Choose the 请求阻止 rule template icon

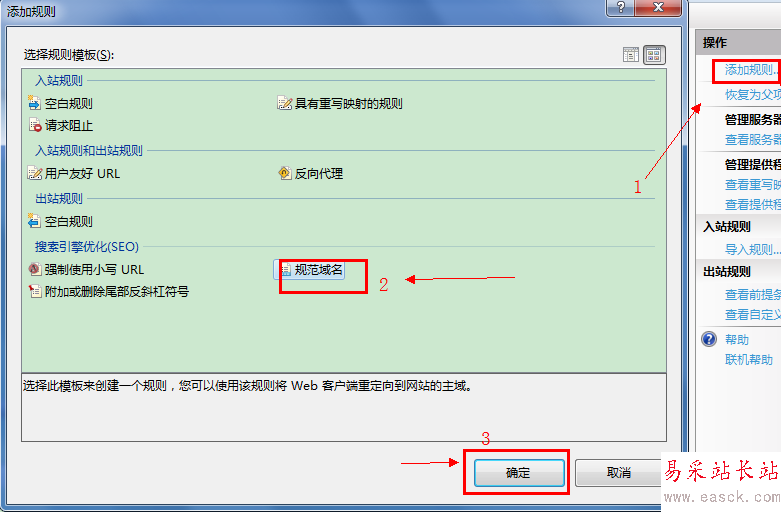[x=34, y=125]
